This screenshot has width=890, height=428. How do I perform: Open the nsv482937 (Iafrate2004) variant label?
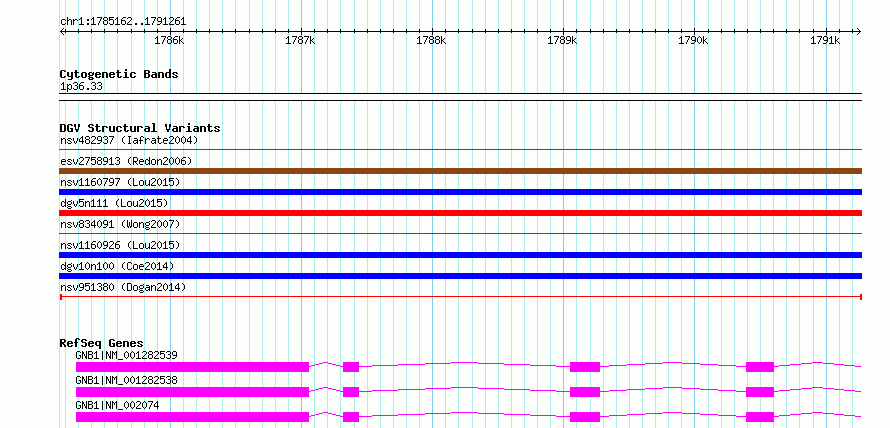point(129,140)
